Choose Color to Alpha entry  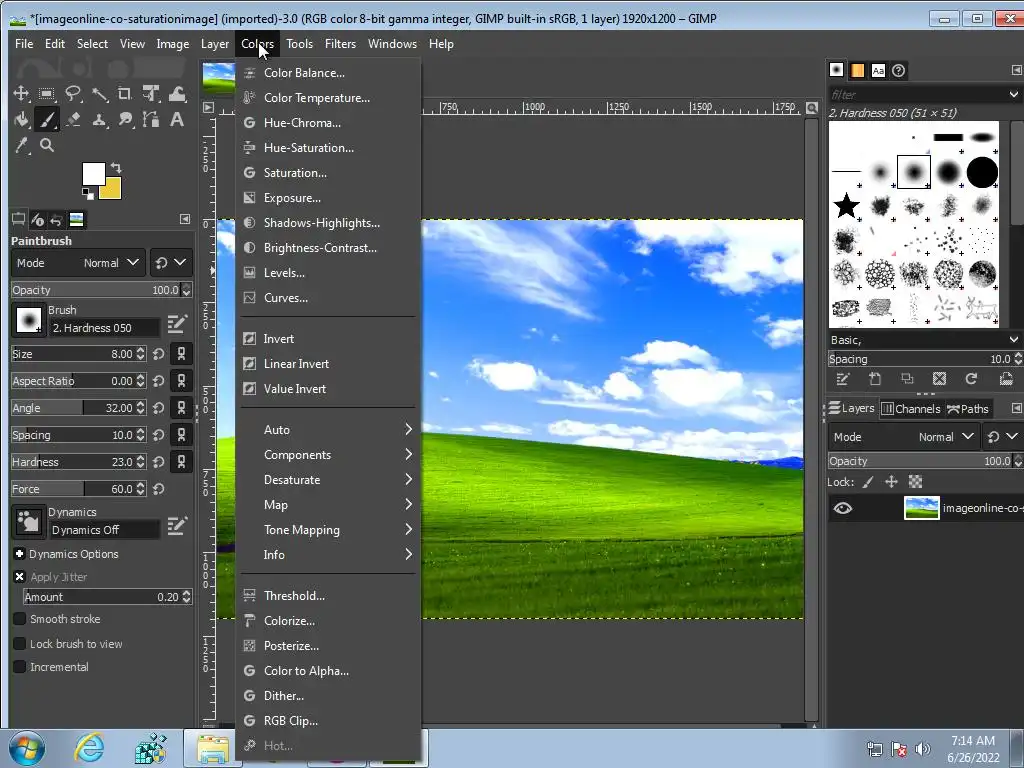click(328, 671)
